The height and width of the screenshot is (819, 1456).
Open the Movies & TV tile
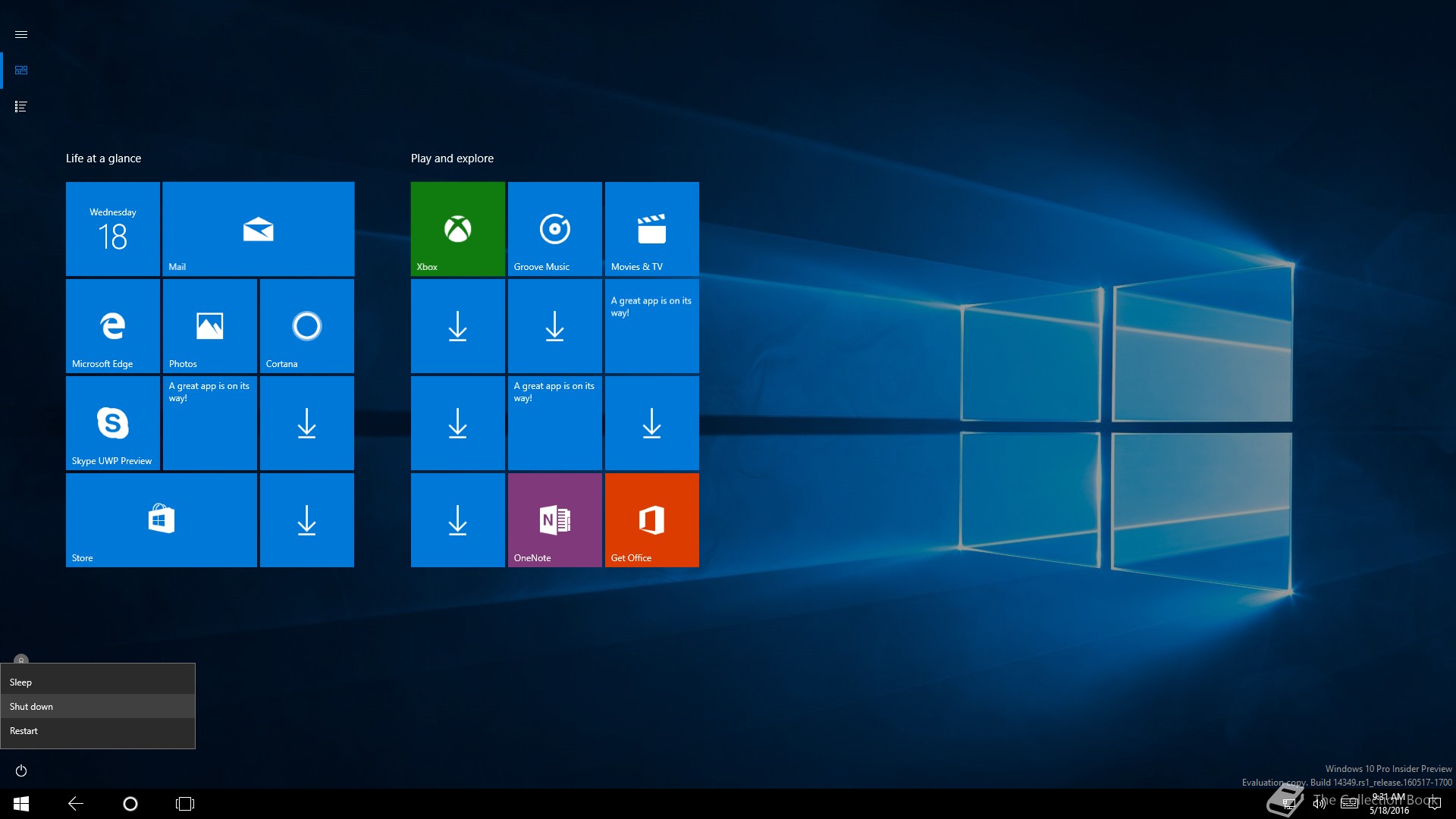(652, 229)
